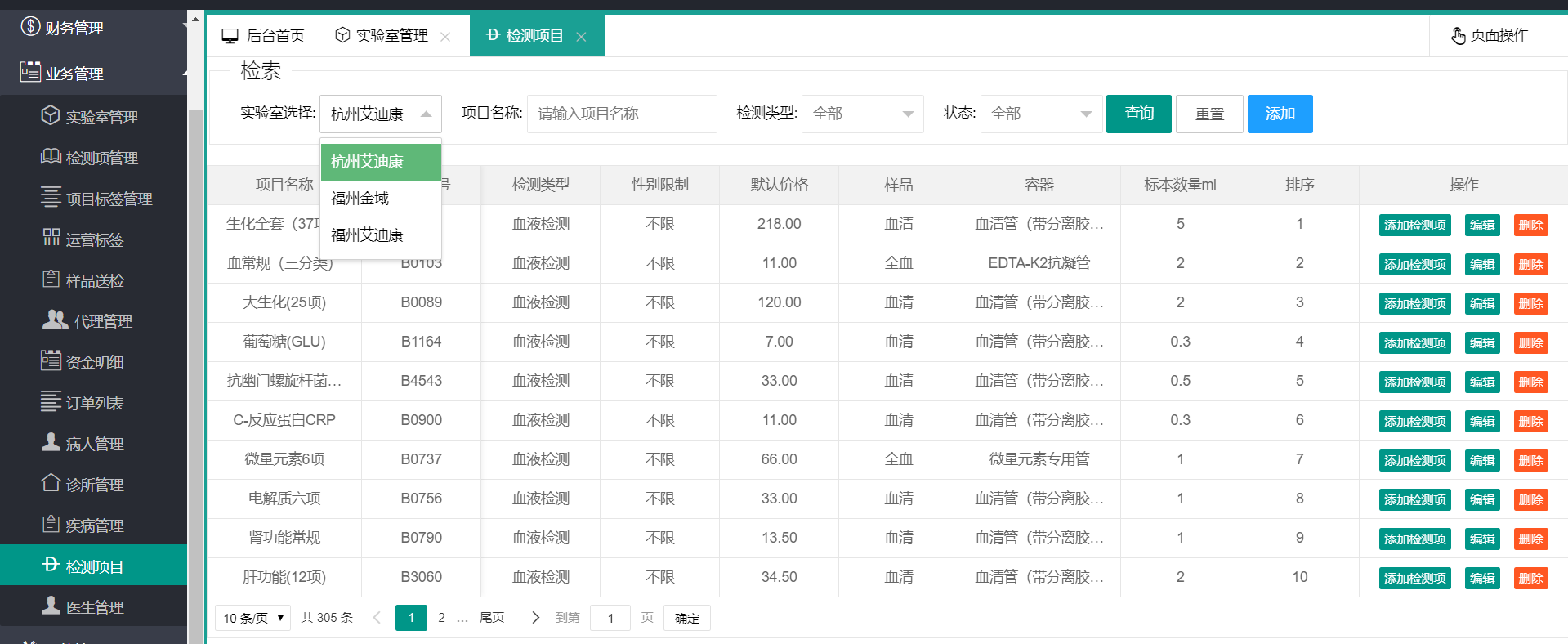Viewport: 1568px width, 644px height.
Task: Click 添加检测项 for 血常规 row
Action: click(1415, 264)
